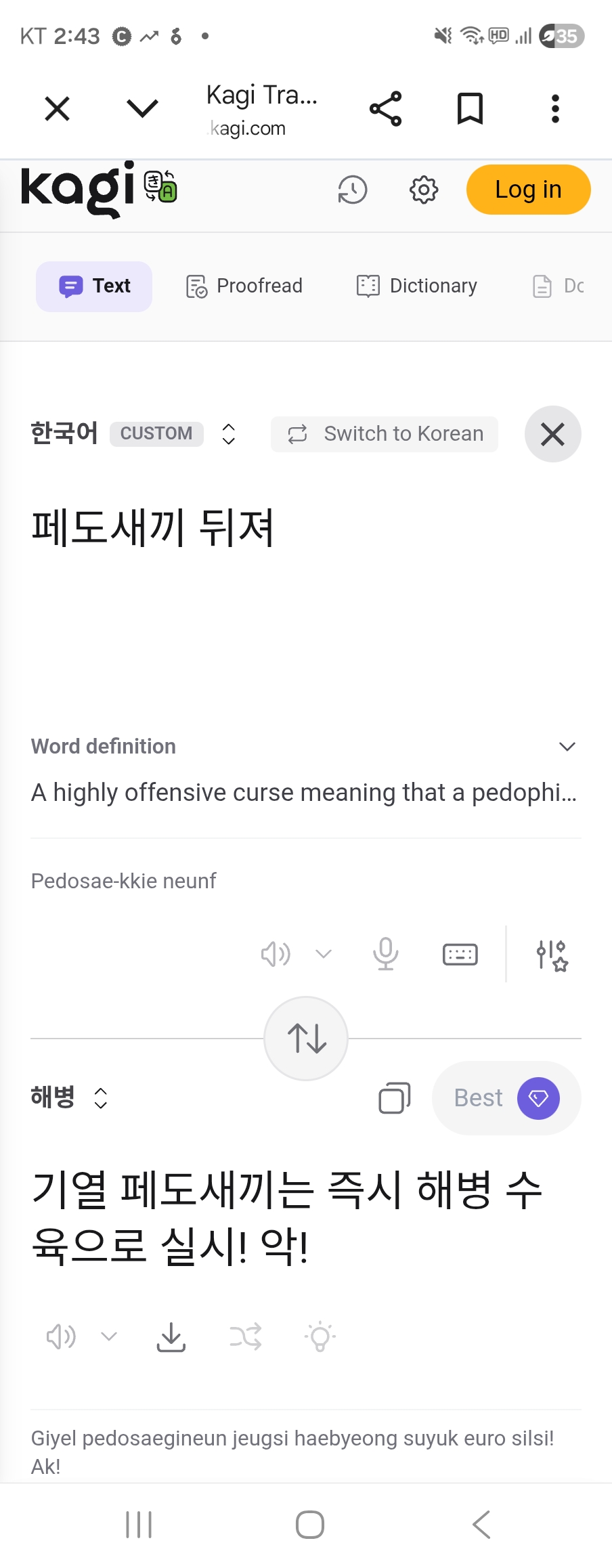Expand the Word definition section

point(567,746)
